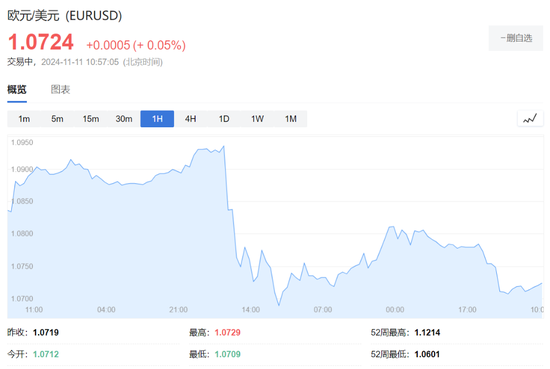The height and width of the screenshot is (369, 550).
Task: Click the 1.0724 current price
Action: [x=41, y=42]
